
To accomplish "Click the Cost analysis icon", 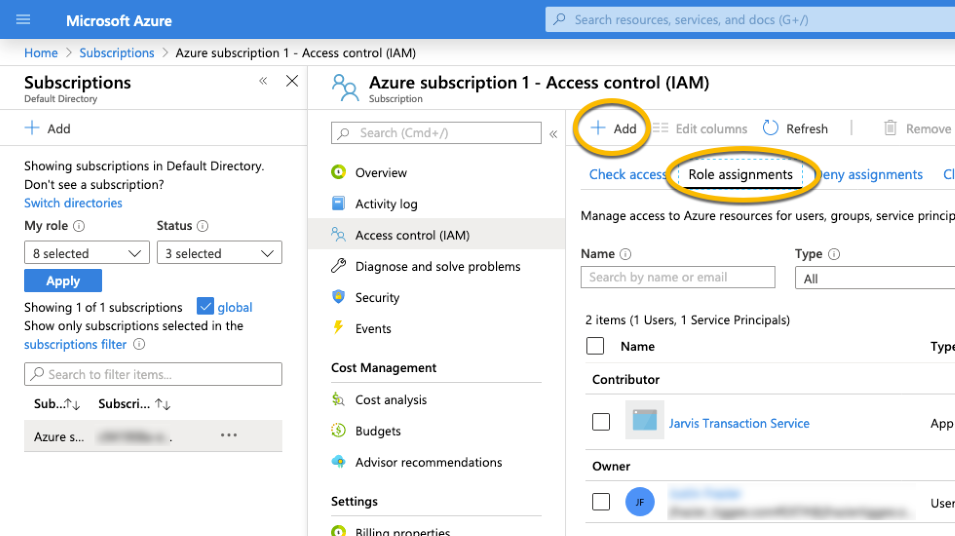I will pos(338,400).
